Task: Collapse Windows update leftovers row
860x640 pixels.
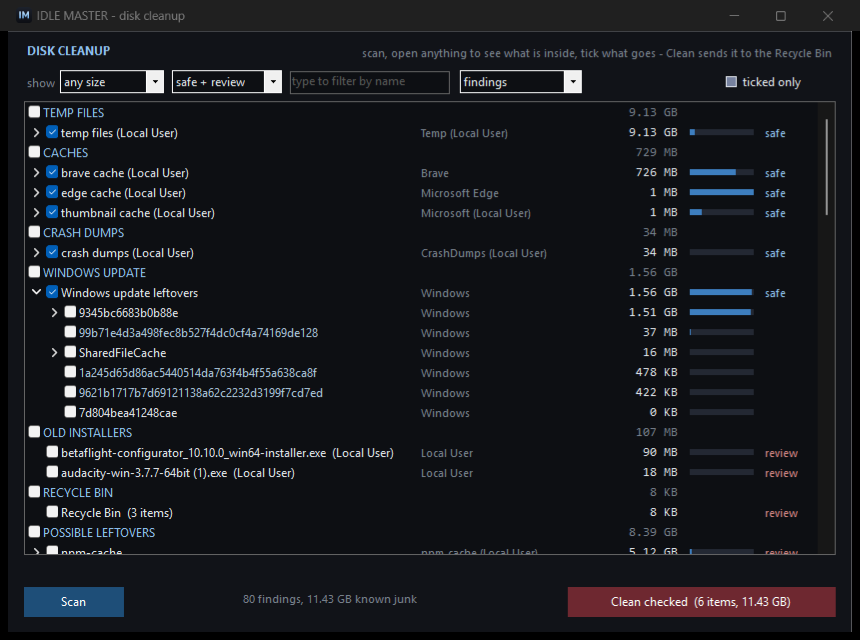Action: click(36, 292)
